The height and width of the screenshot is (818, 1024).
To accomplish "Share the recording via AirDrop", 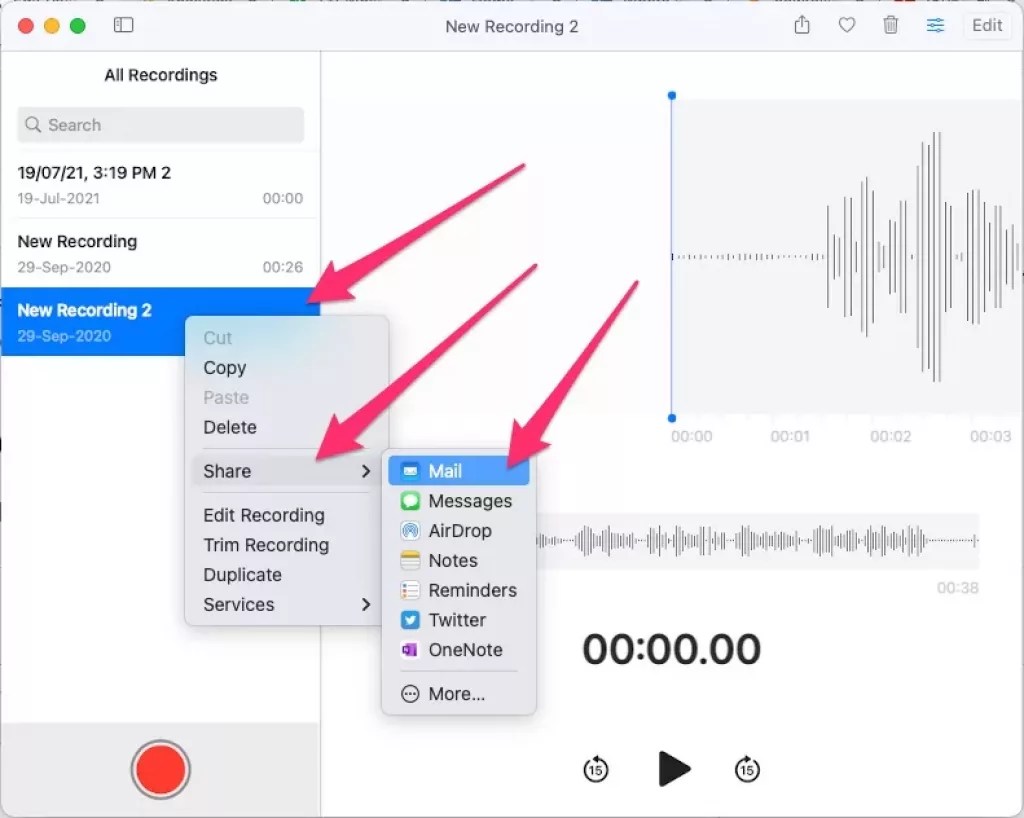I will (x=463, y=531).
